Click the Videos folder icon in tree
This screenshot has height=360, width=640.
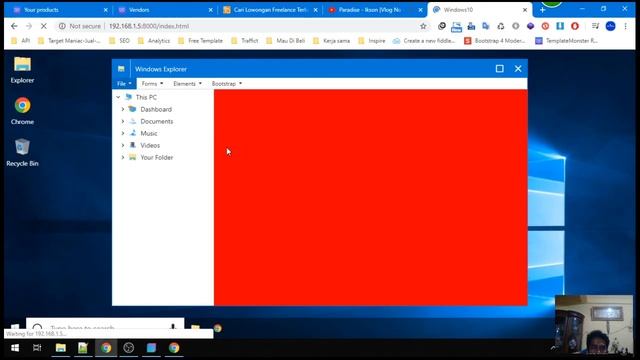pyautogui.click(x=133, y=145)
